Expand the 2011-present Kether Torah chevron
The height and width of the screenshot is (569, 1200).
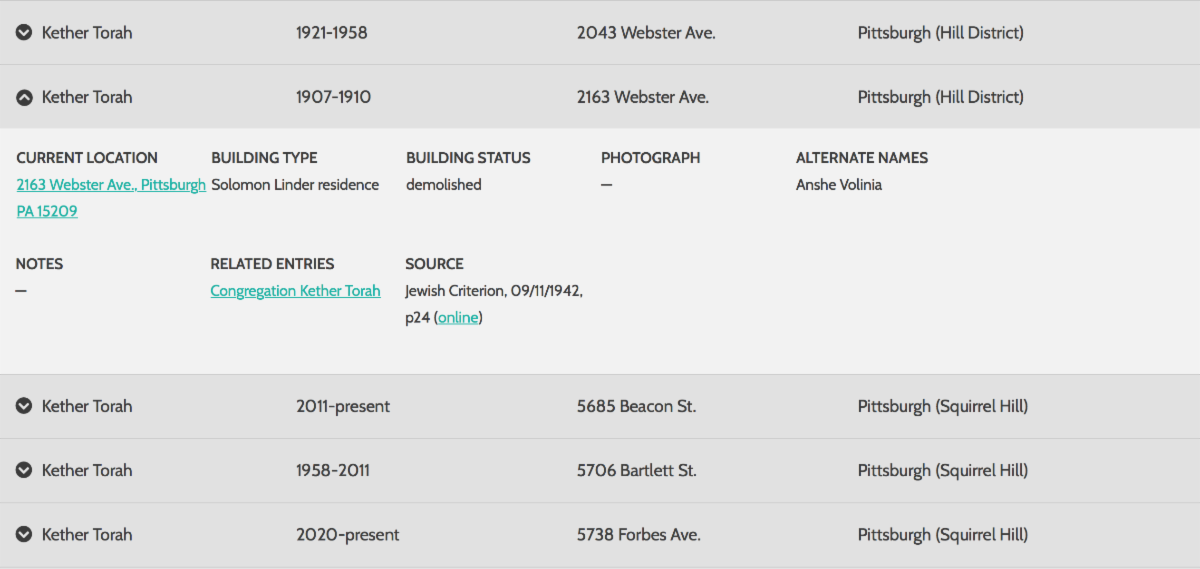[x=24, y=406]
